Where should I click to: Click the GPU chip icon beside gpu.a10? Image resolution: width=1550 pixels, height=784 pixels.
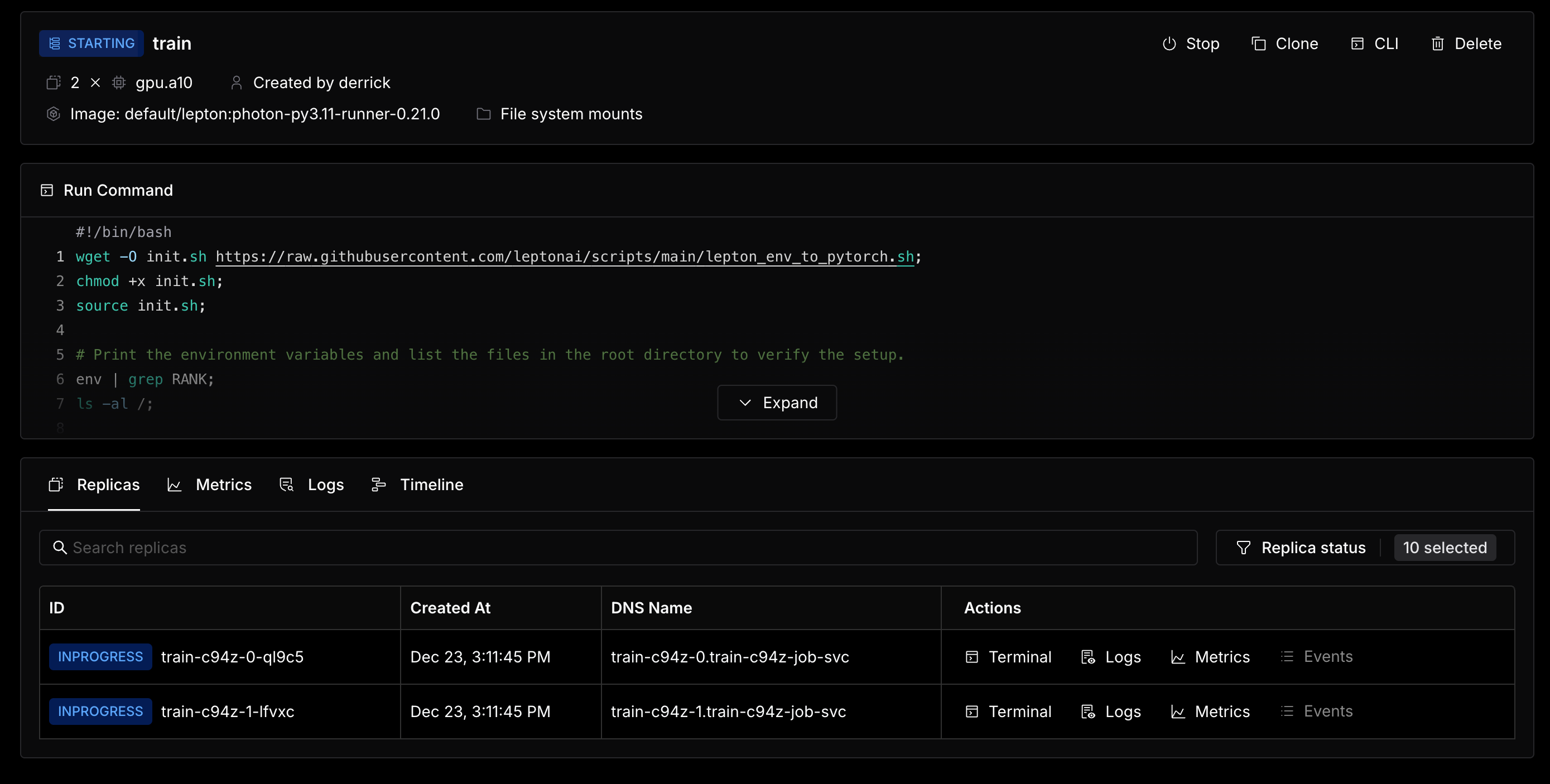tap(118, 83)
